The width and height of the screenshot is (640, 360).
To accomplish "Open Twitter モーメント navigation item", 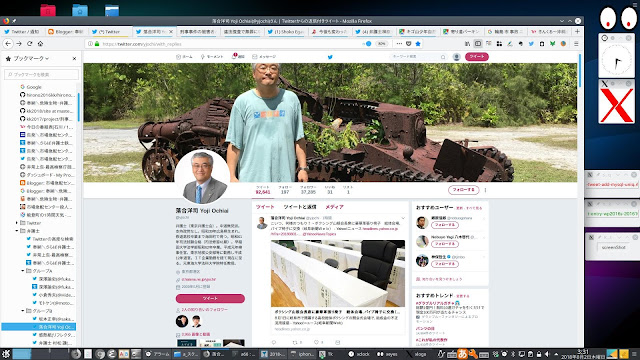I will [x=212, y=57].
